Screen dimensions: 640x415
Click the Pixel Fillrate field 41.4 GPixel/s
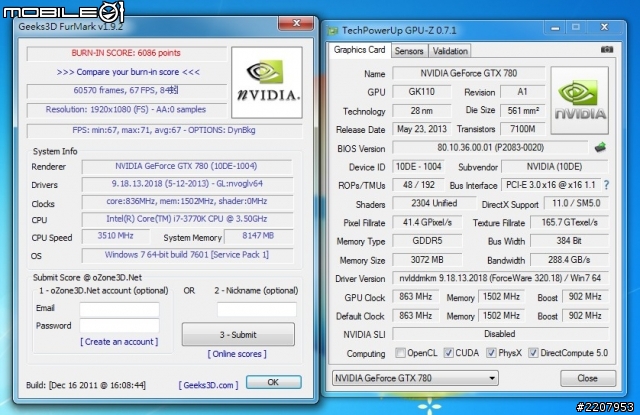pyautogui.click(x=427, y=222)
